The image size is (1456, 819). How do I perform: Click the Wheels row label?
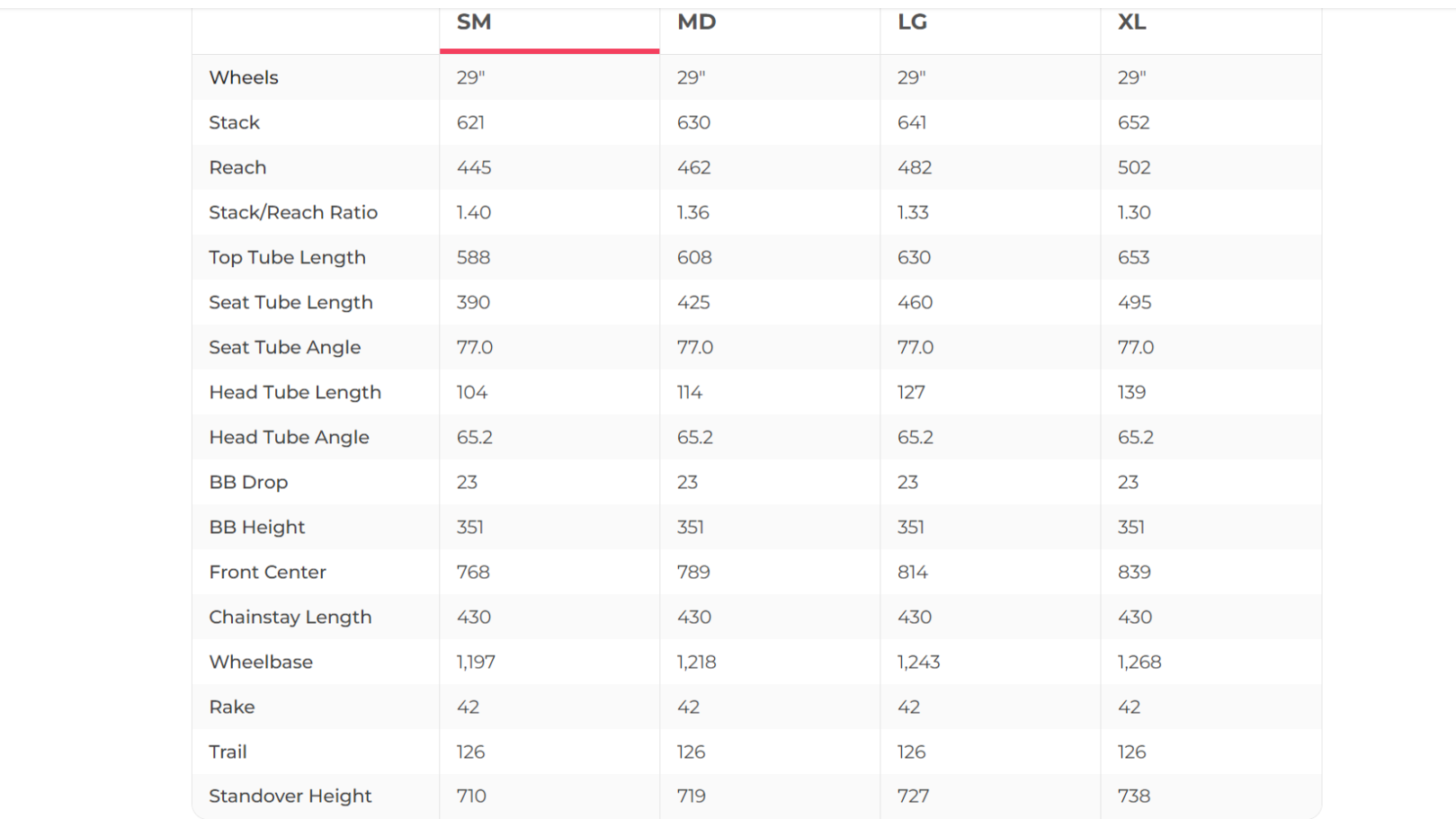tap(244, 77)
